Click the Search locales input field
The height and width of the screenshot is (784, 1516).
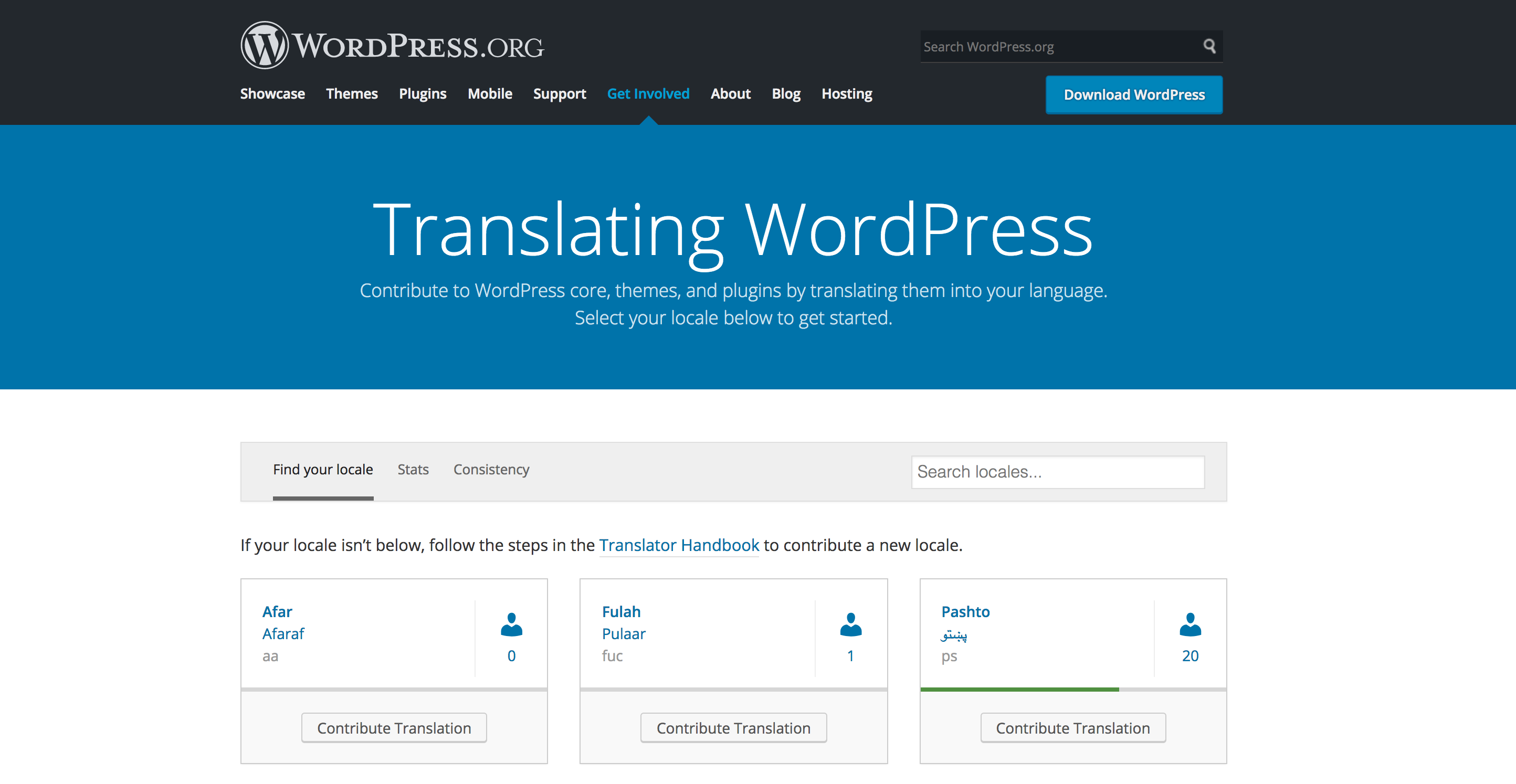tap(1058, 472)
